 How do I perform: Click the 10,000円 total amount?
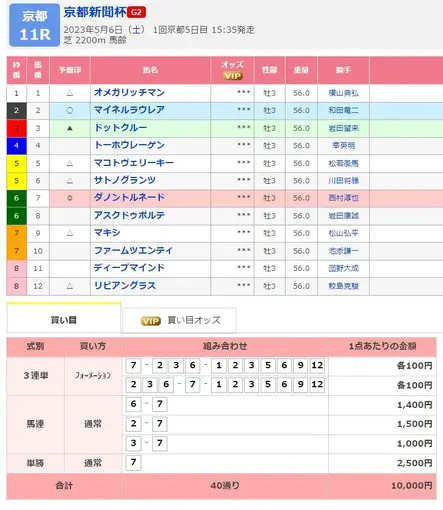(x=412, y=486)
